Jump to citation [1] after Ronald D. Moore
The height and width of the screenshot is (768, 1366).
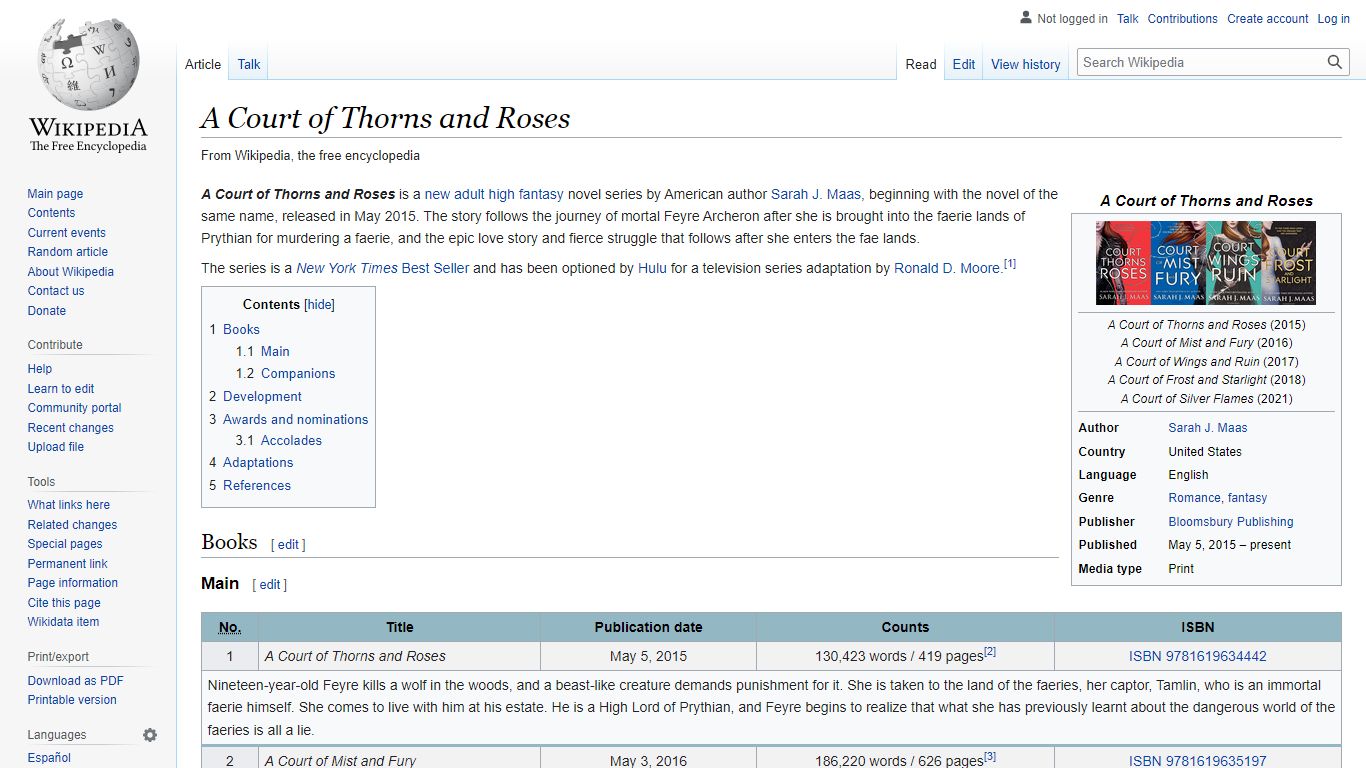tap(1010, 264)
